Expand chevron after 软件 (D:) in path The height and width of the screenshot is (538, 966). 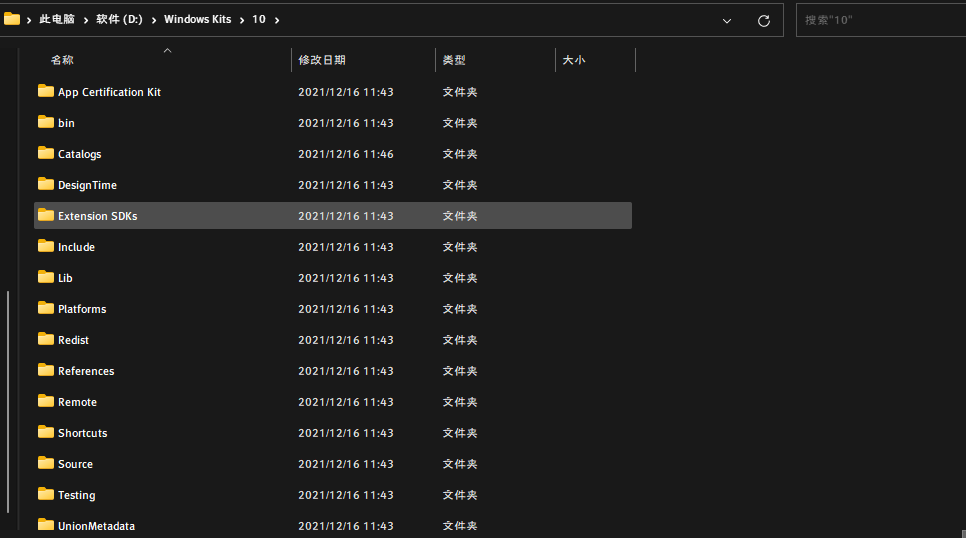pos(153,20)
